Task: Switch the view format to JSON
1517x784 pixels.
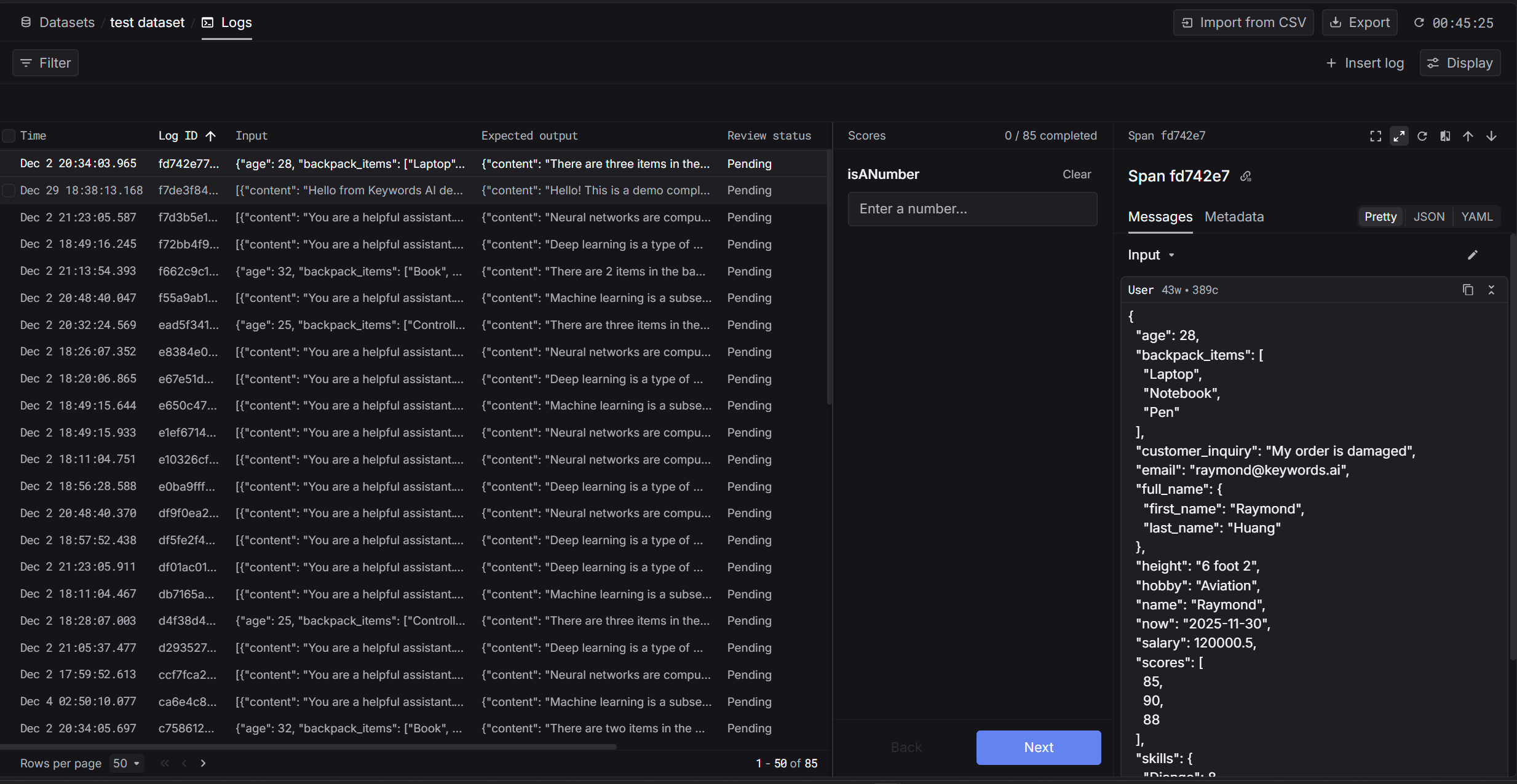Action: pos(1428,216)
